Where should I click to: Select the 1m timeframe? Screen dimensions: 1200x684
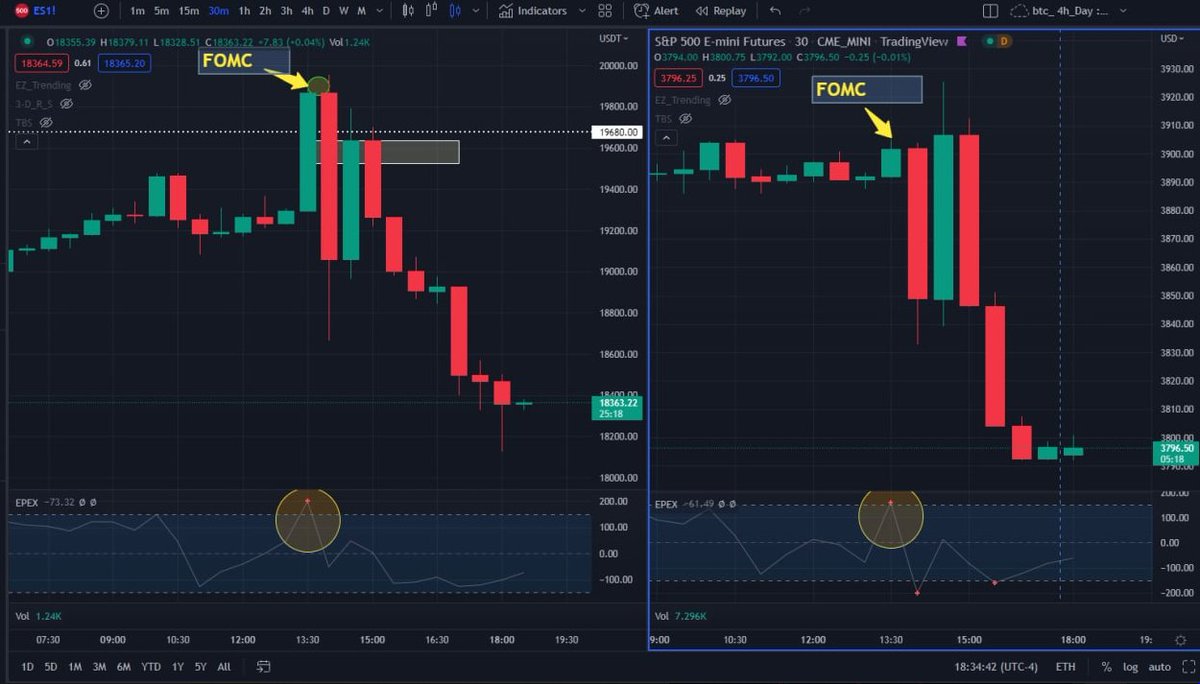[x=137, y=11]
